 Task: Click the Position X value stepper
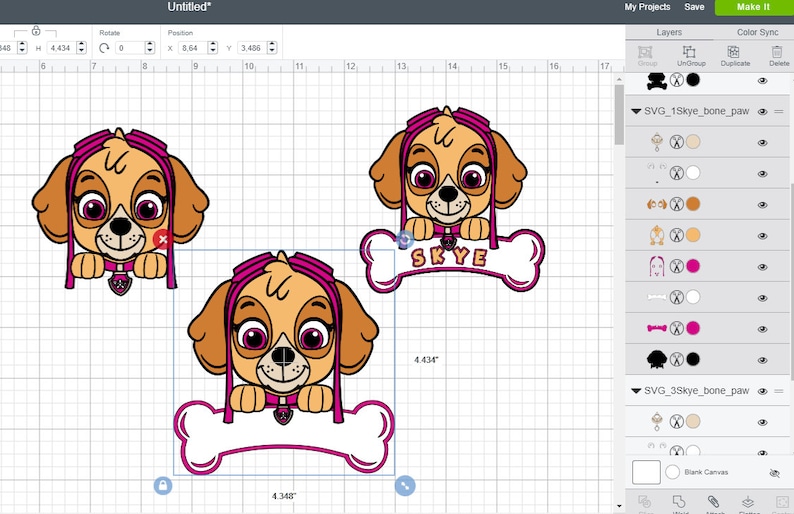coord(213,48)
